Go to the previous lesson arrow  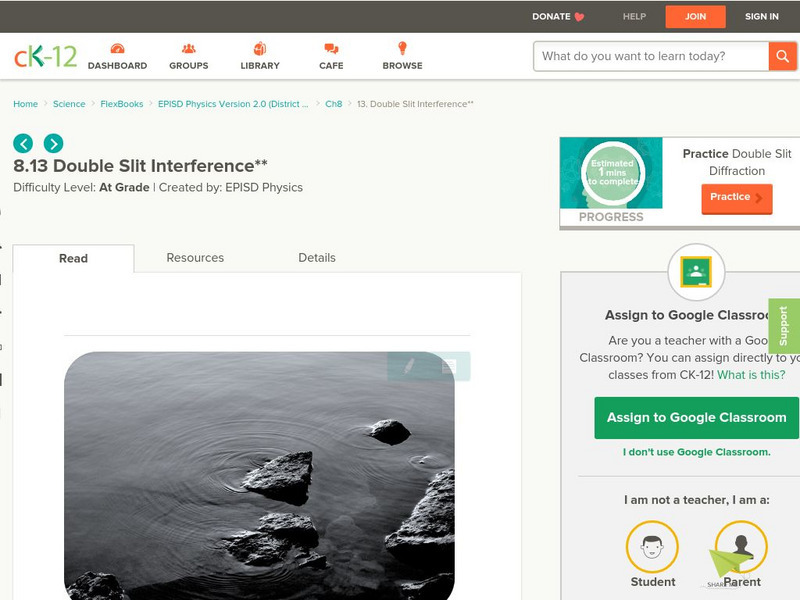tap(23, 143)
